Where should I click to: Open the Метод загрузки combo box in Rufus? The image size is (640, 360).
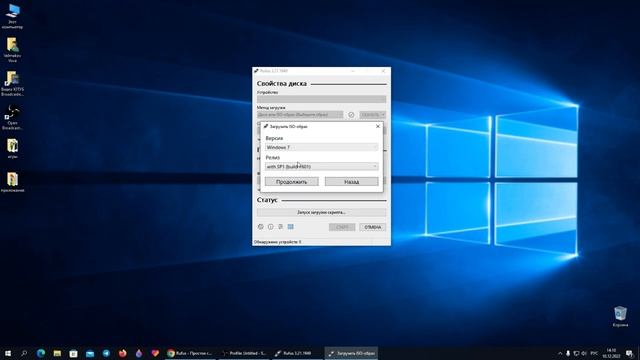[x=300, y=115]
